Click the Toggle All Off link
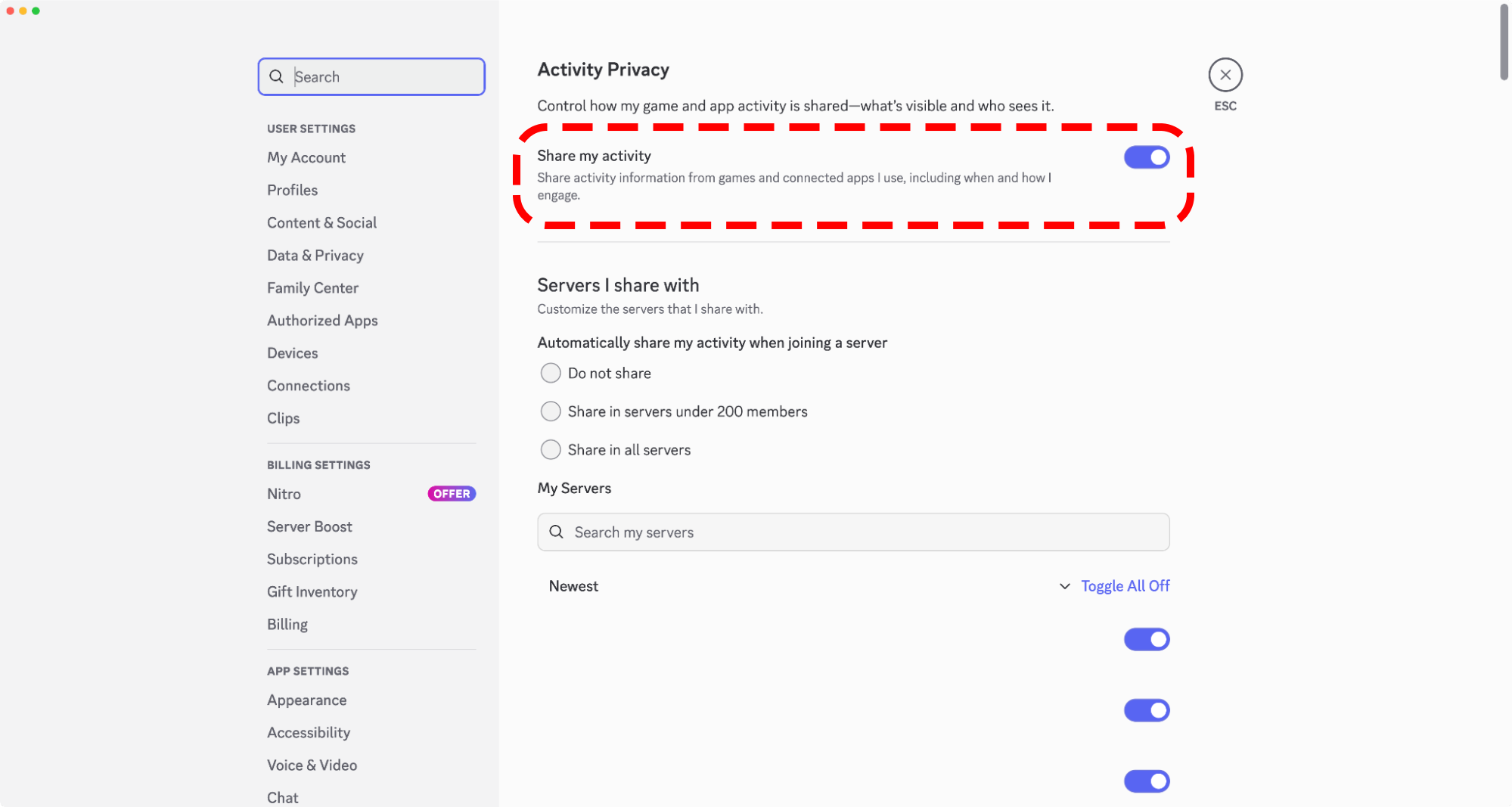 pyautogui.click(x=1125, y=585)
